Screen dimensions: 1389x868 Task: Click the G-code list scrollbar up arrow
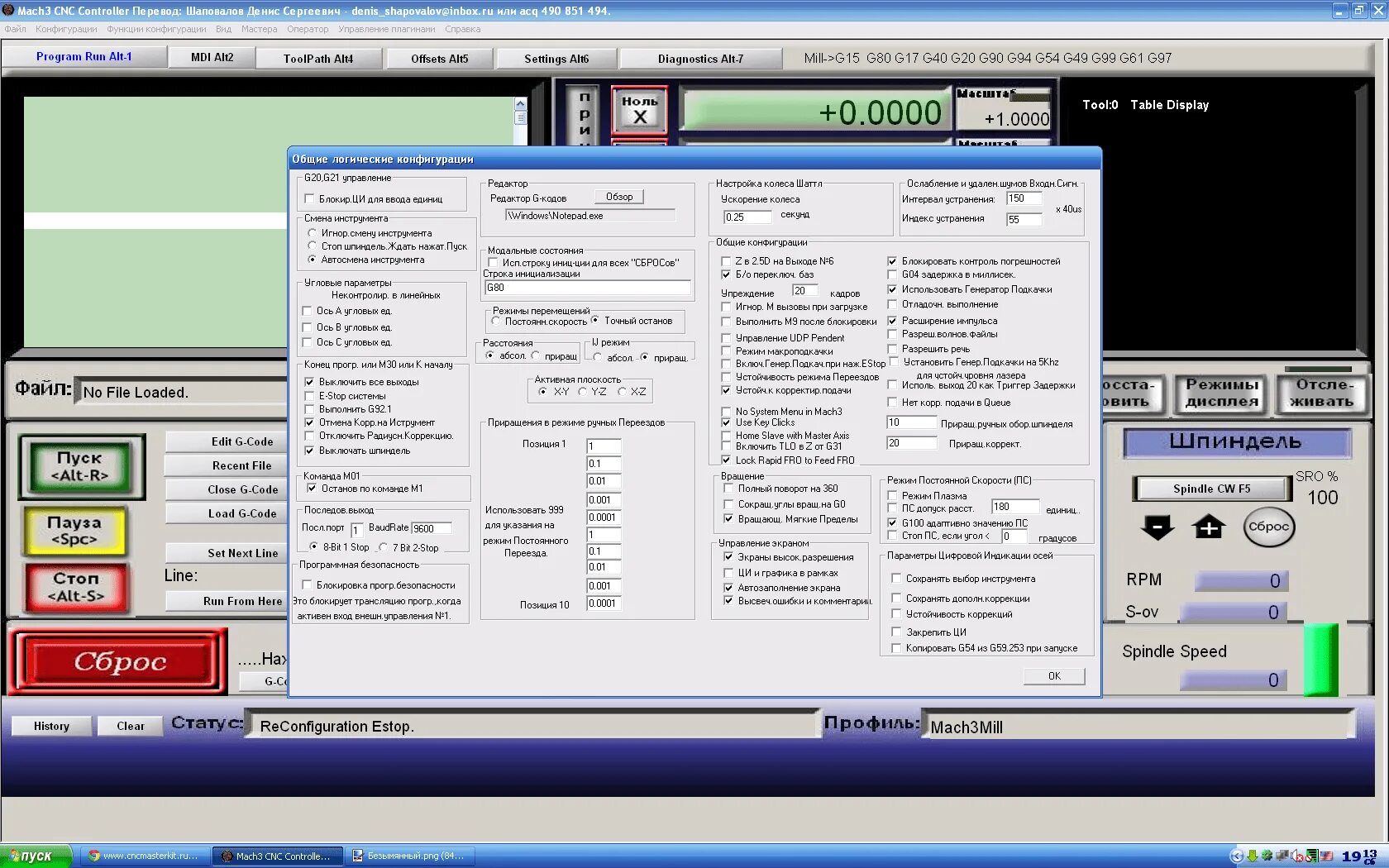[x=520, y=103]
